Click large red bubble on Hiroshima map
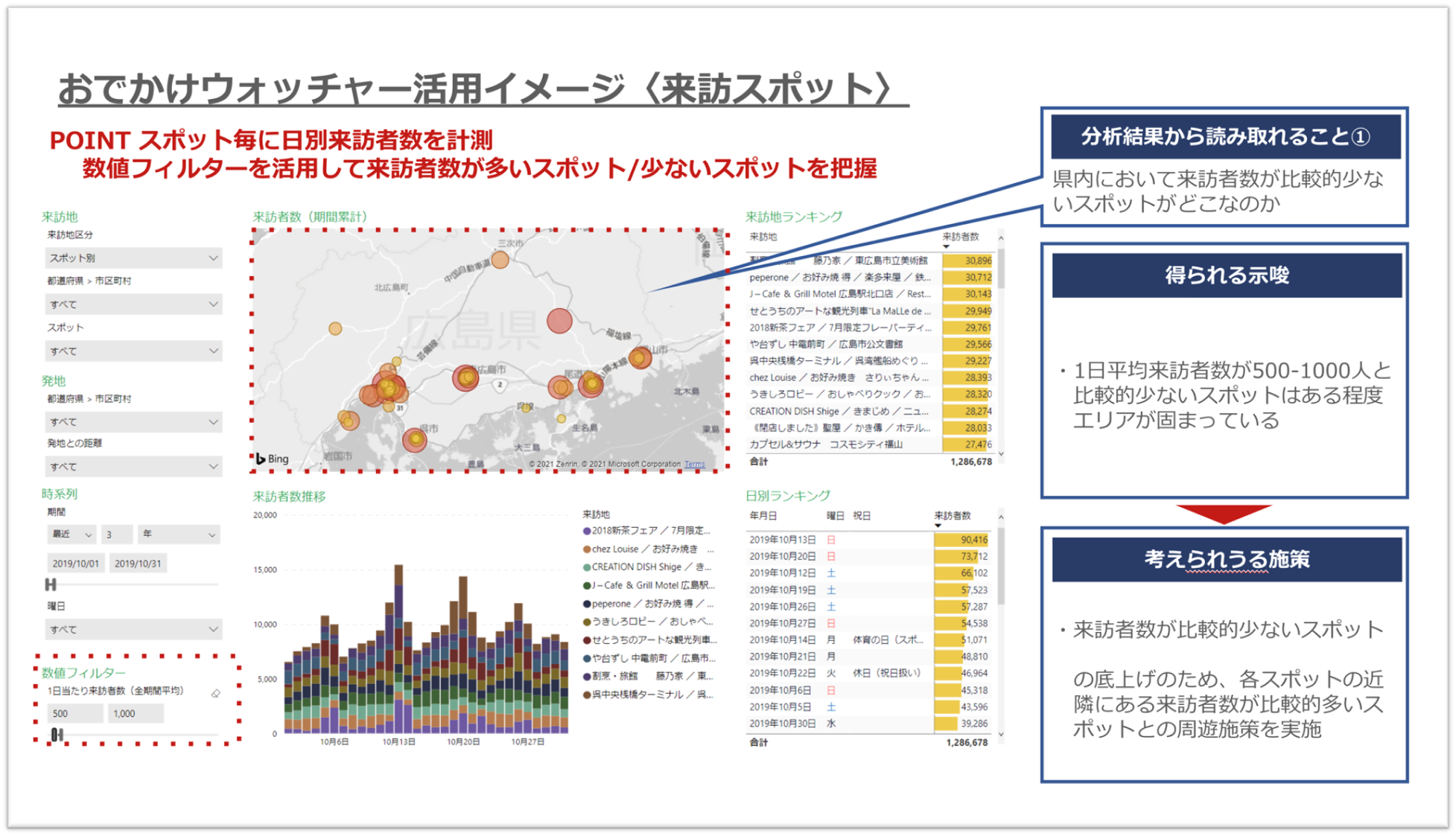The height and width of the screenshot is (836, 1456). tap(559, 321)
